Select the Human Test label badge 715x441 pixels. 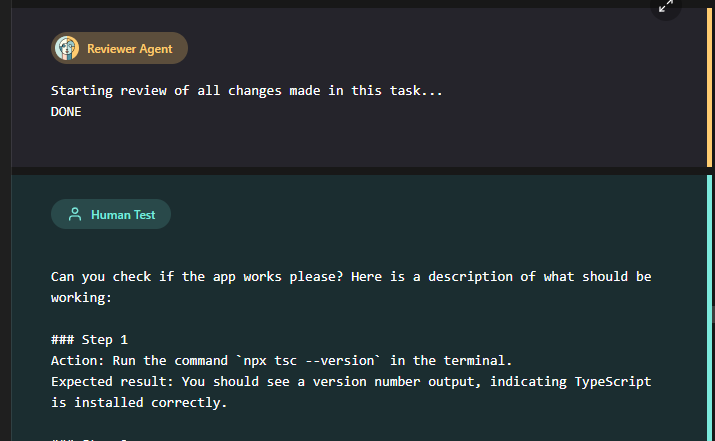(x=111, y=214)
